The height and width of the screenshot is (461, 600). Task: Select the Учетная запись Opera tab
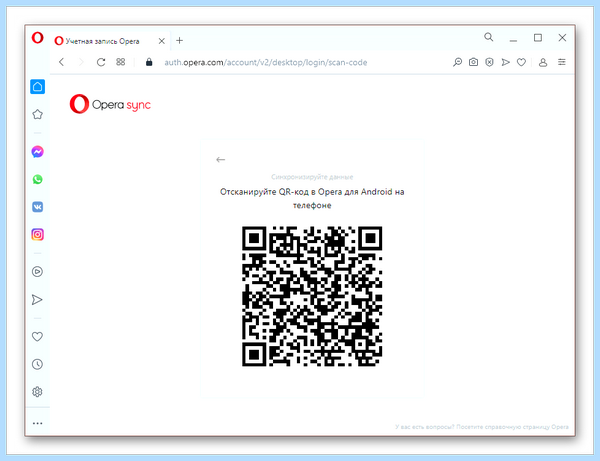click(109, 41)
